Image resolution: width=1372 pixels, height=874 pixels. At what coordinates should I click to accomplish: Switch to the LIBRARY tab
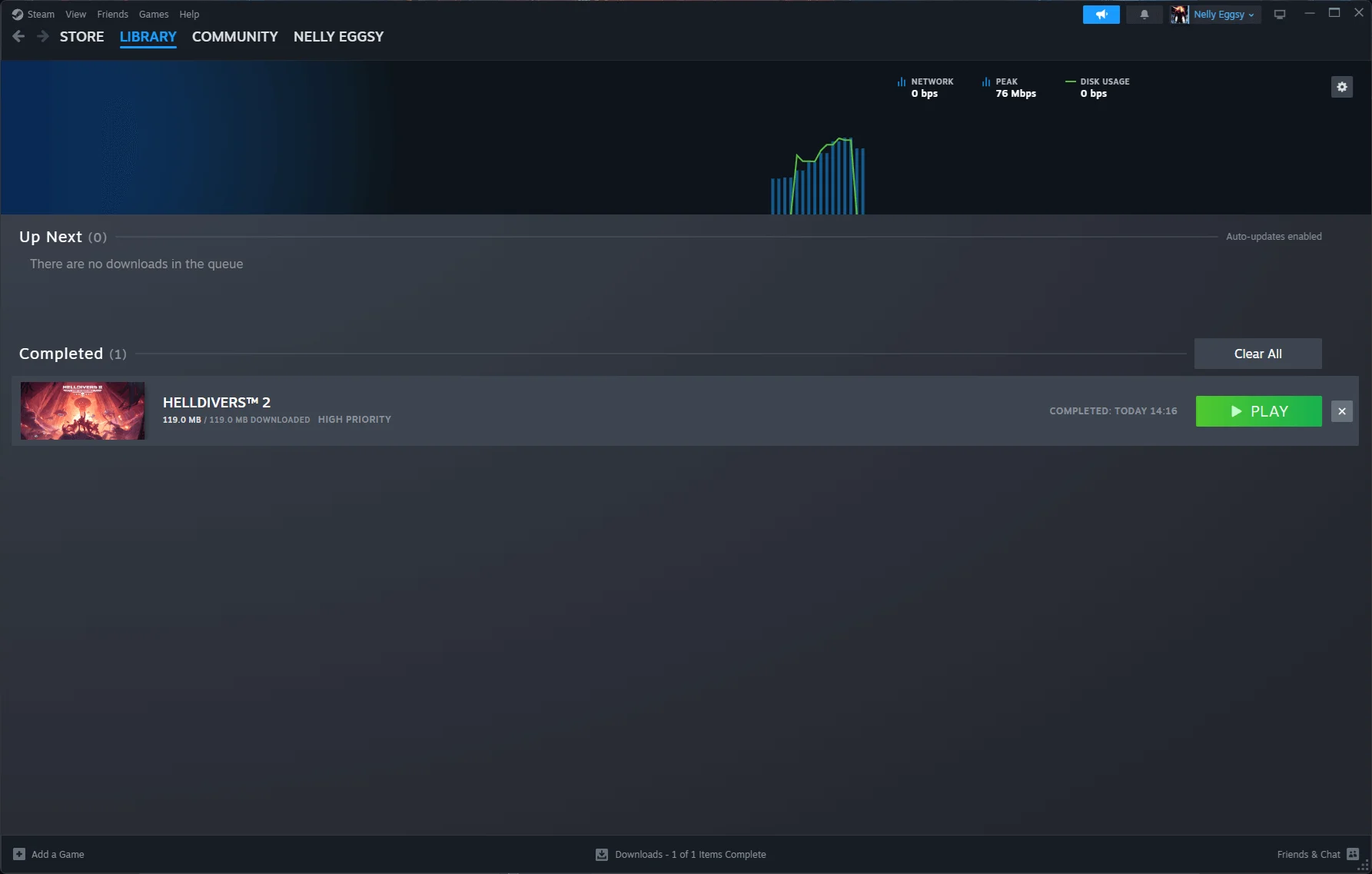point(148,36)
